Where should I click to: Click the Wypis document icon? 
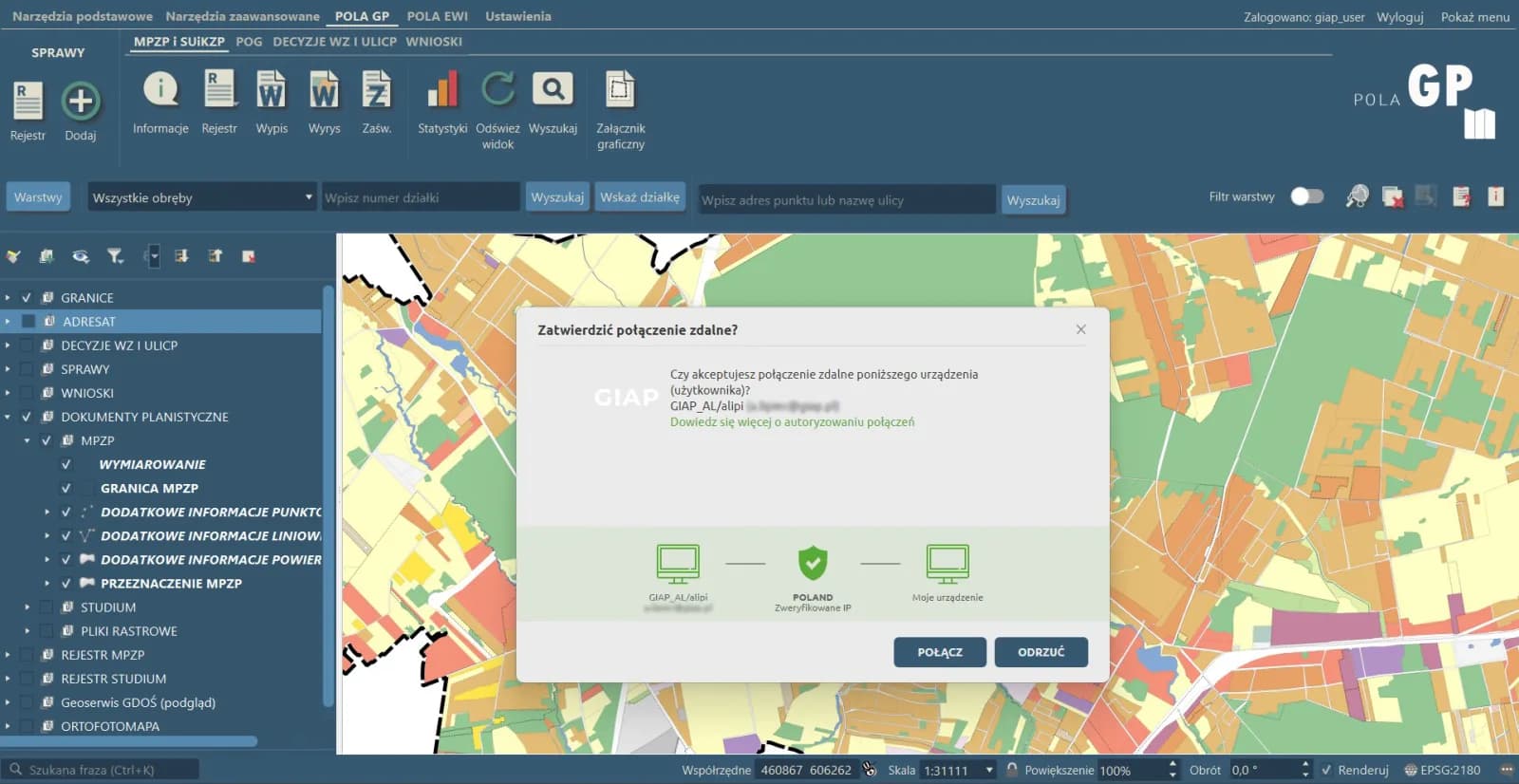(x=271, y=89)
